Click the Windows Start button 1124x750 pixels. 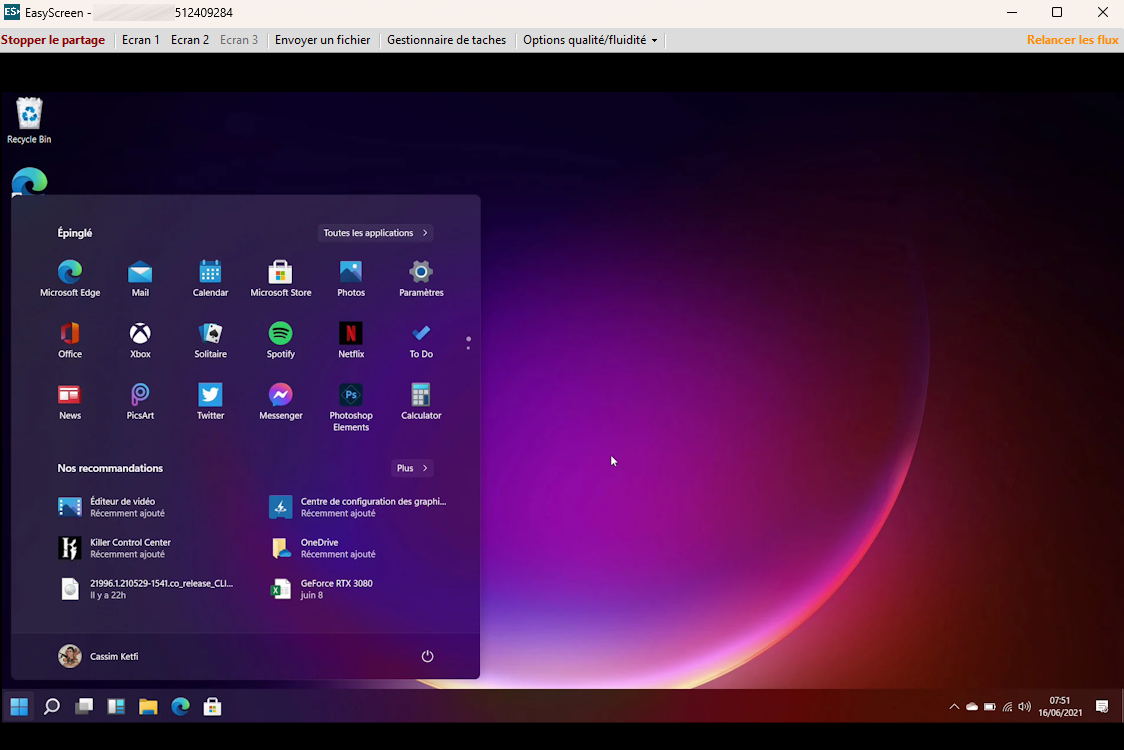click(19, 707)
